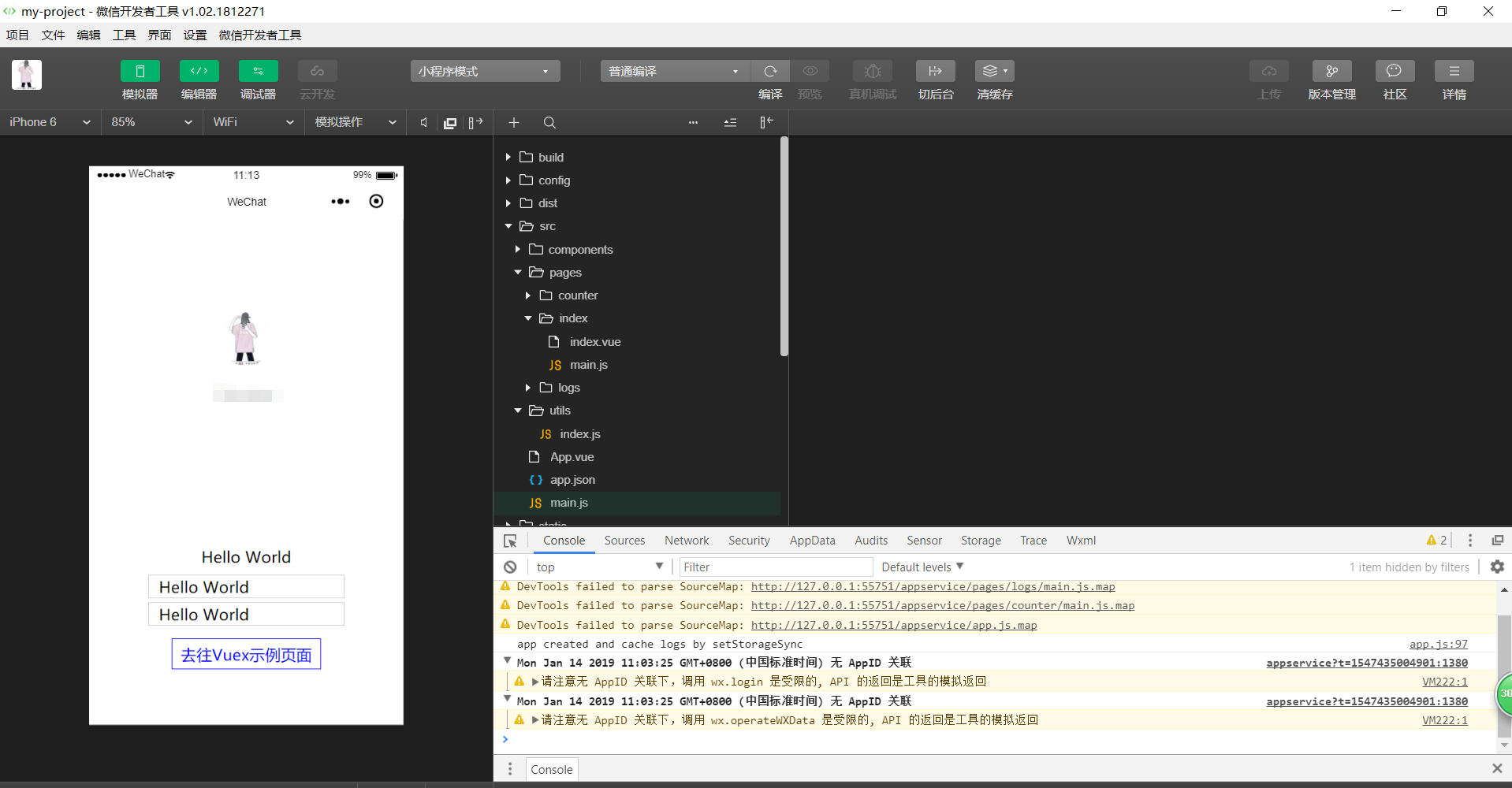Switch to the Sources tab
The image size is (1512, 788).
pos(624,541)
